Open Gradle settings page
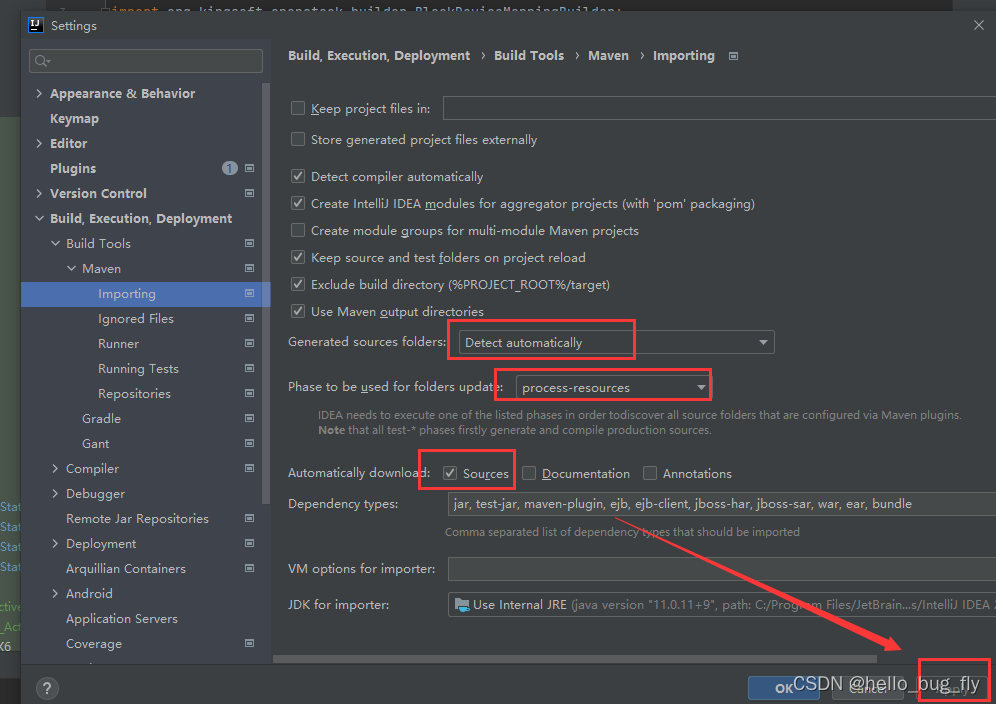The height and width of the screenshot is (704, 996). [x=102, y=418]
